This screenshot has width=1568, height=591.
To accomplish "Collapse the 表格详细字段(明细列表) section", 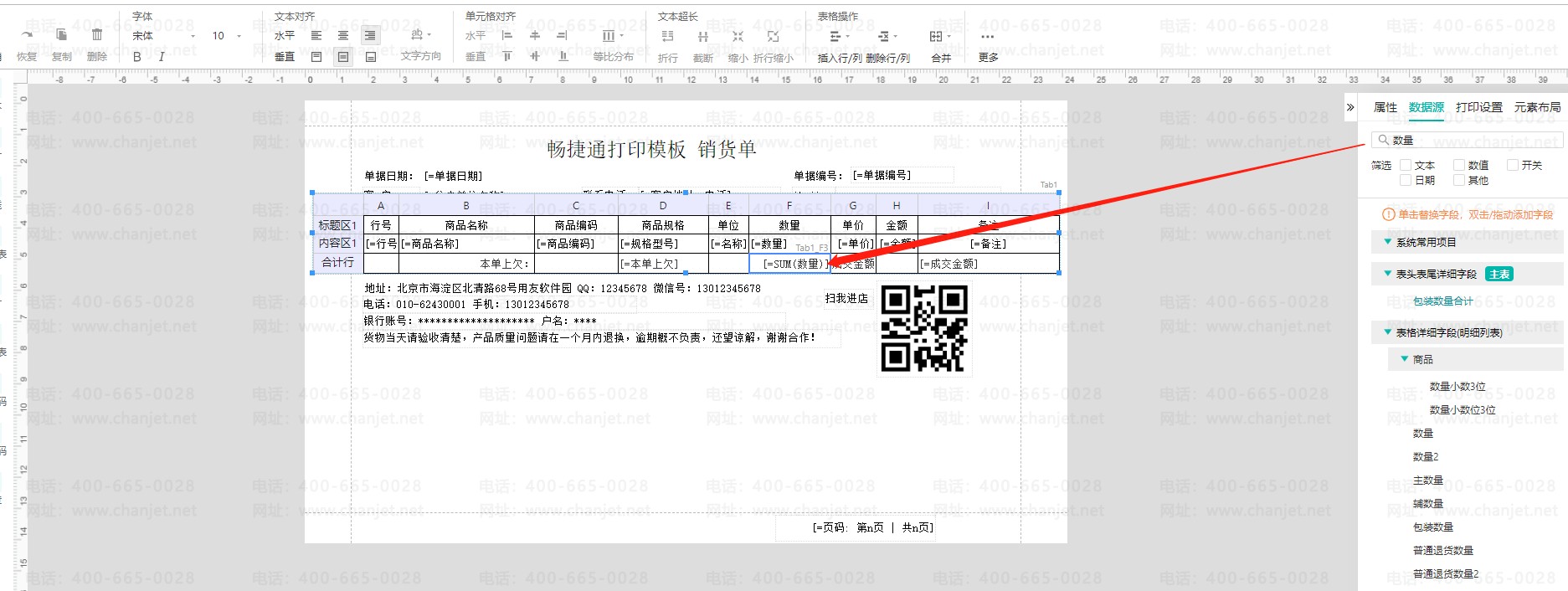I will click(x=1387, y=332).
